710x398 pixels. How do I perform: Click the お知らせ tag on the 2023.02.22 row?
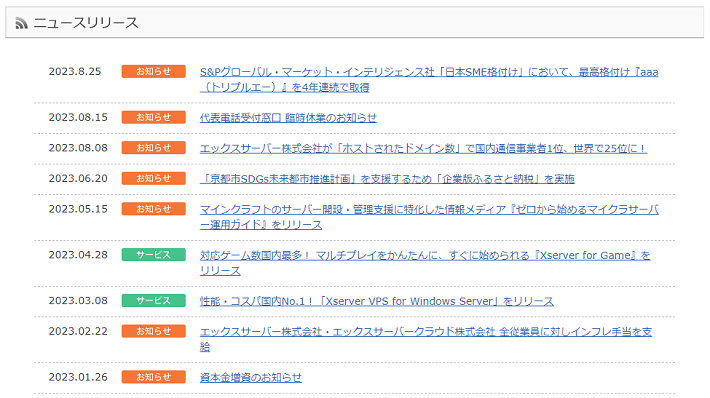154,331
